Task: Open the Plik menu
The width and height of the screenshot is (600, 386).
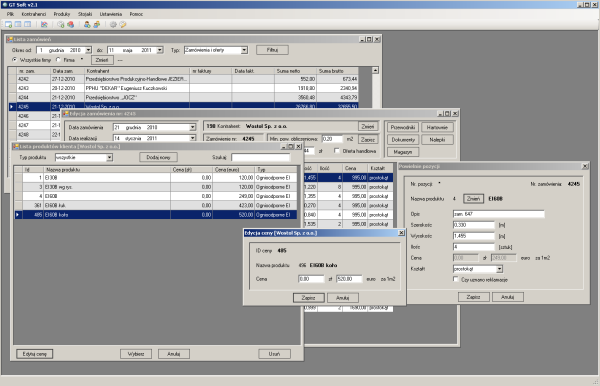Action: (x=10, y=14)
